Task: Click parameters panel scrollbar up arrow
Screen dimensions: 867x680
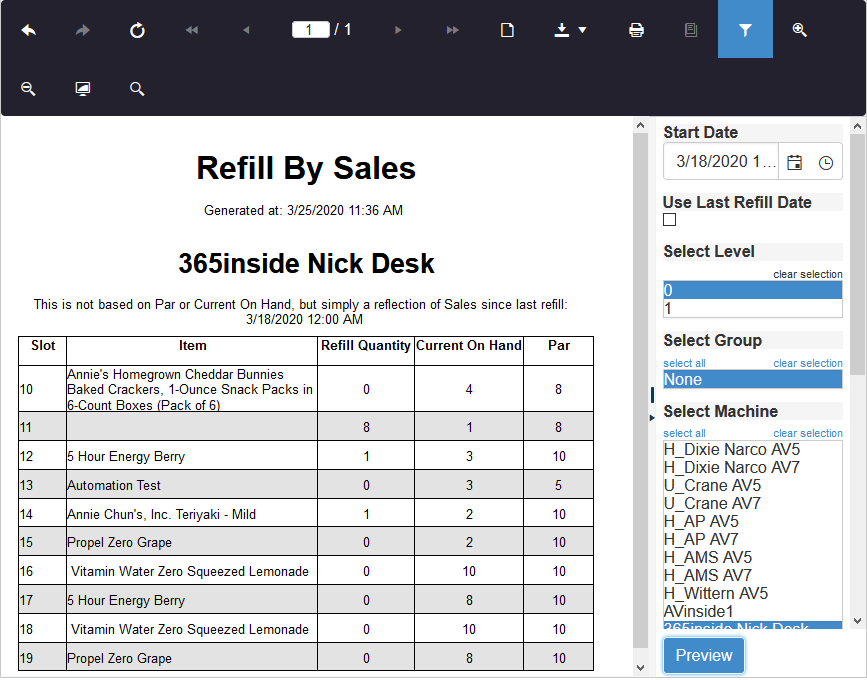Action: 858,127
